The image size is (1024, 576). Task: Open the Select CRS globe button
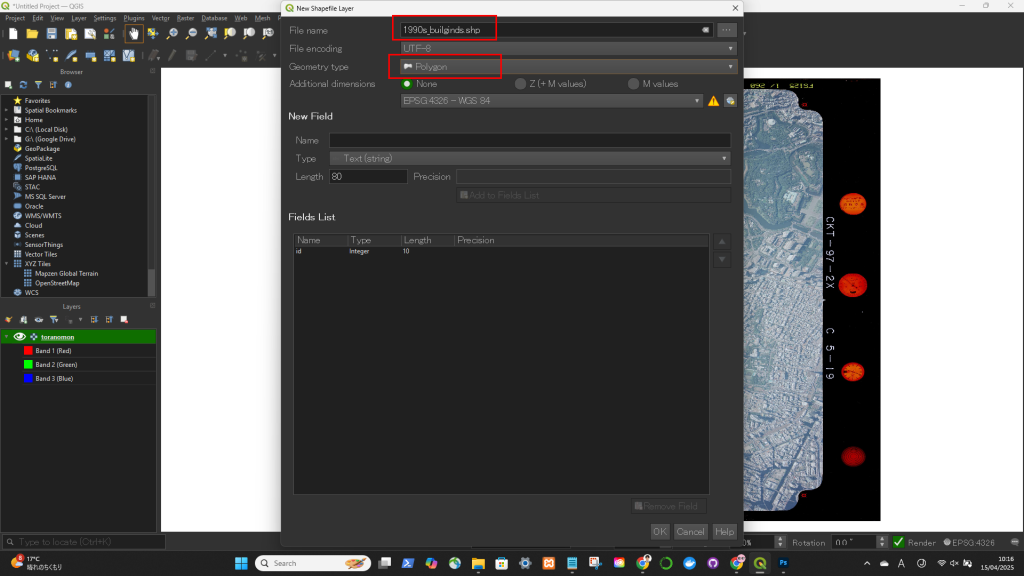click(730, 101)
